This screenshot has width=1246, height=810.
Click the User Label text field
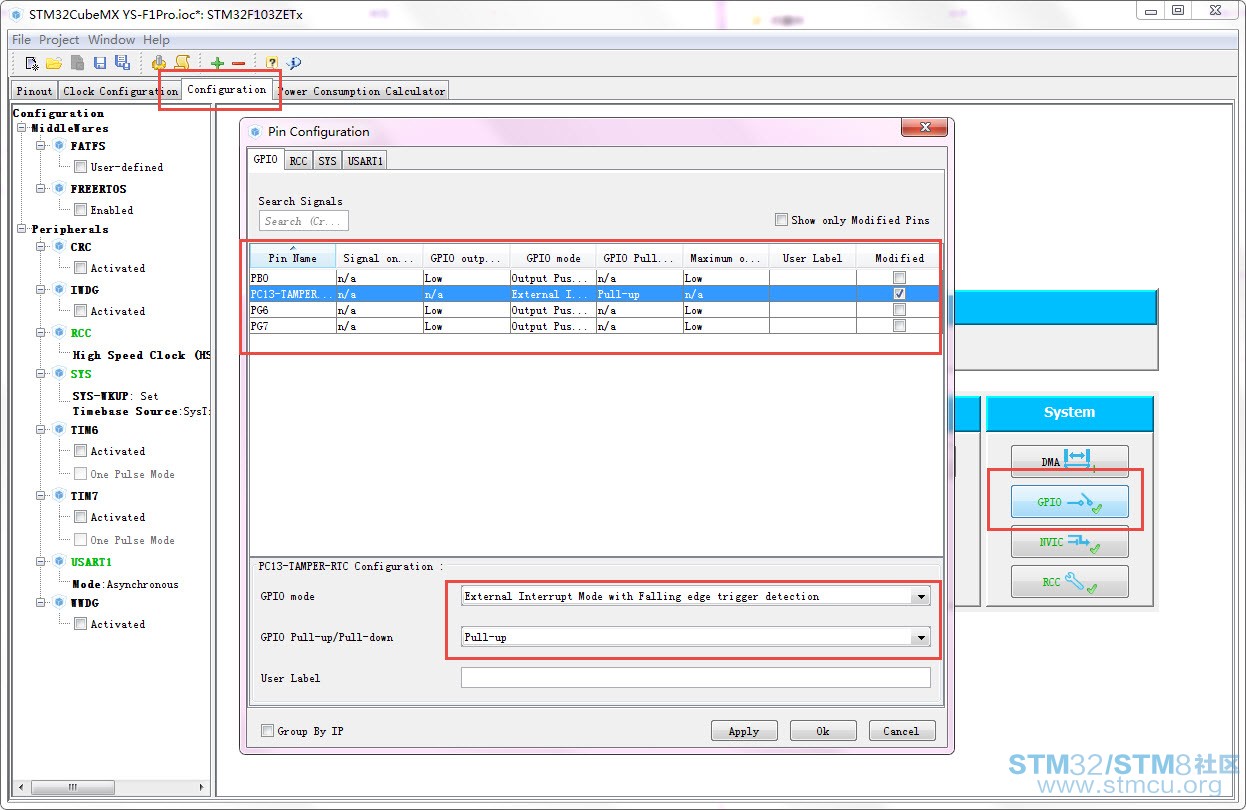696,678
